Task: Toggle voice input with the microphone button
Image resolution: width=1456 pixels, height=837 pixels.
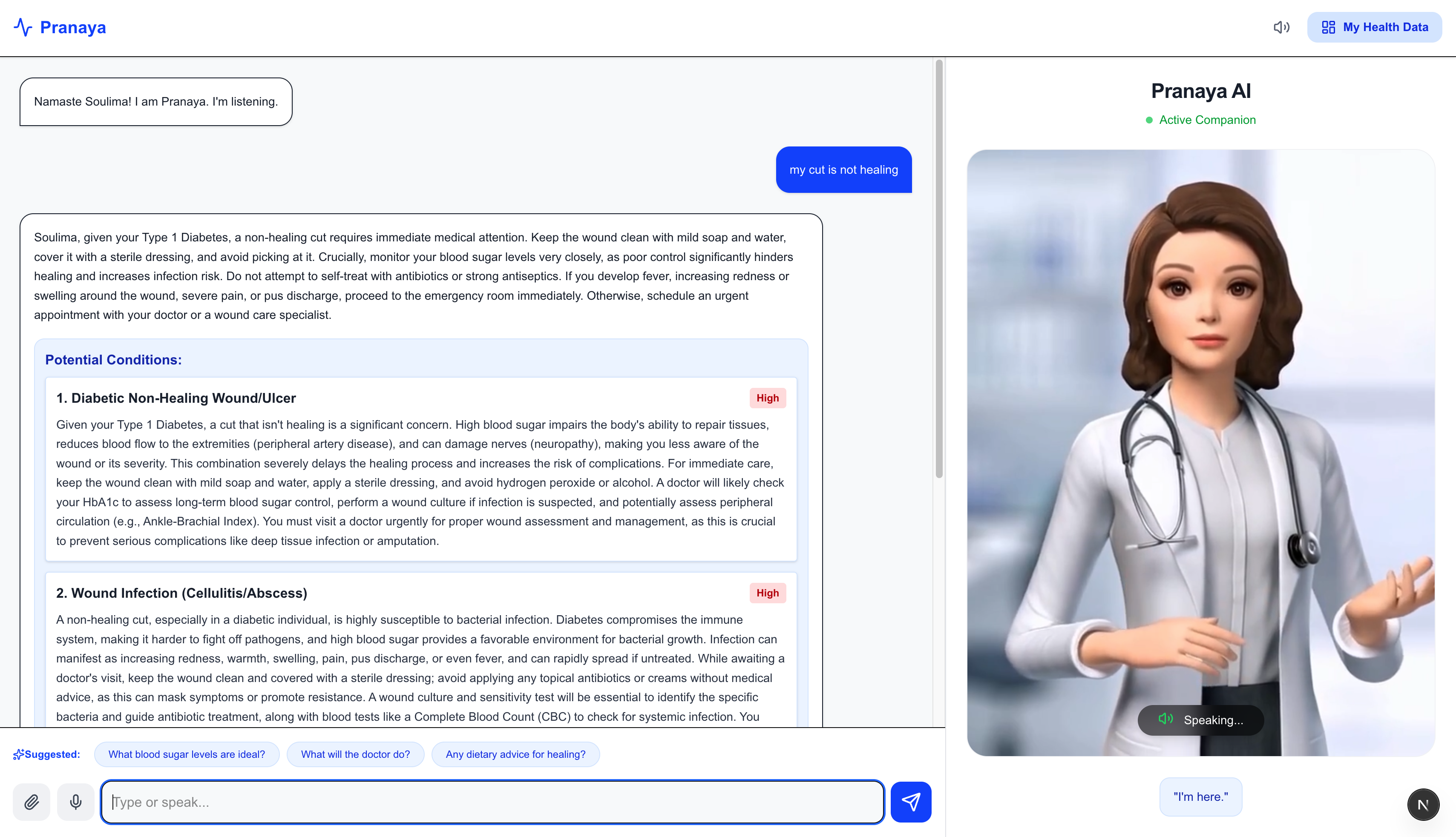Action: point(75,801)
